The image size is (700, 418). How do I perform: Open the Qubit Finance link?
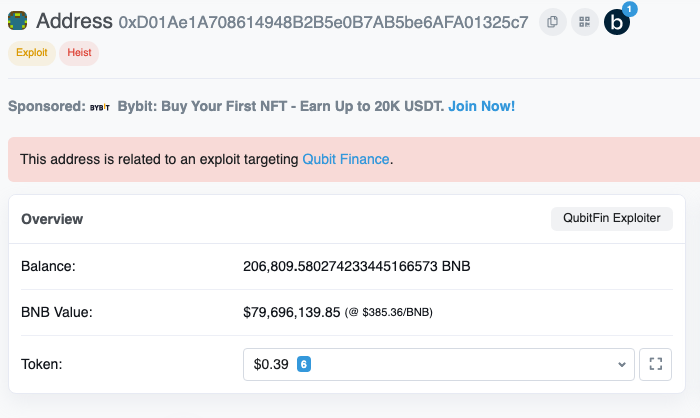(346, 159)
